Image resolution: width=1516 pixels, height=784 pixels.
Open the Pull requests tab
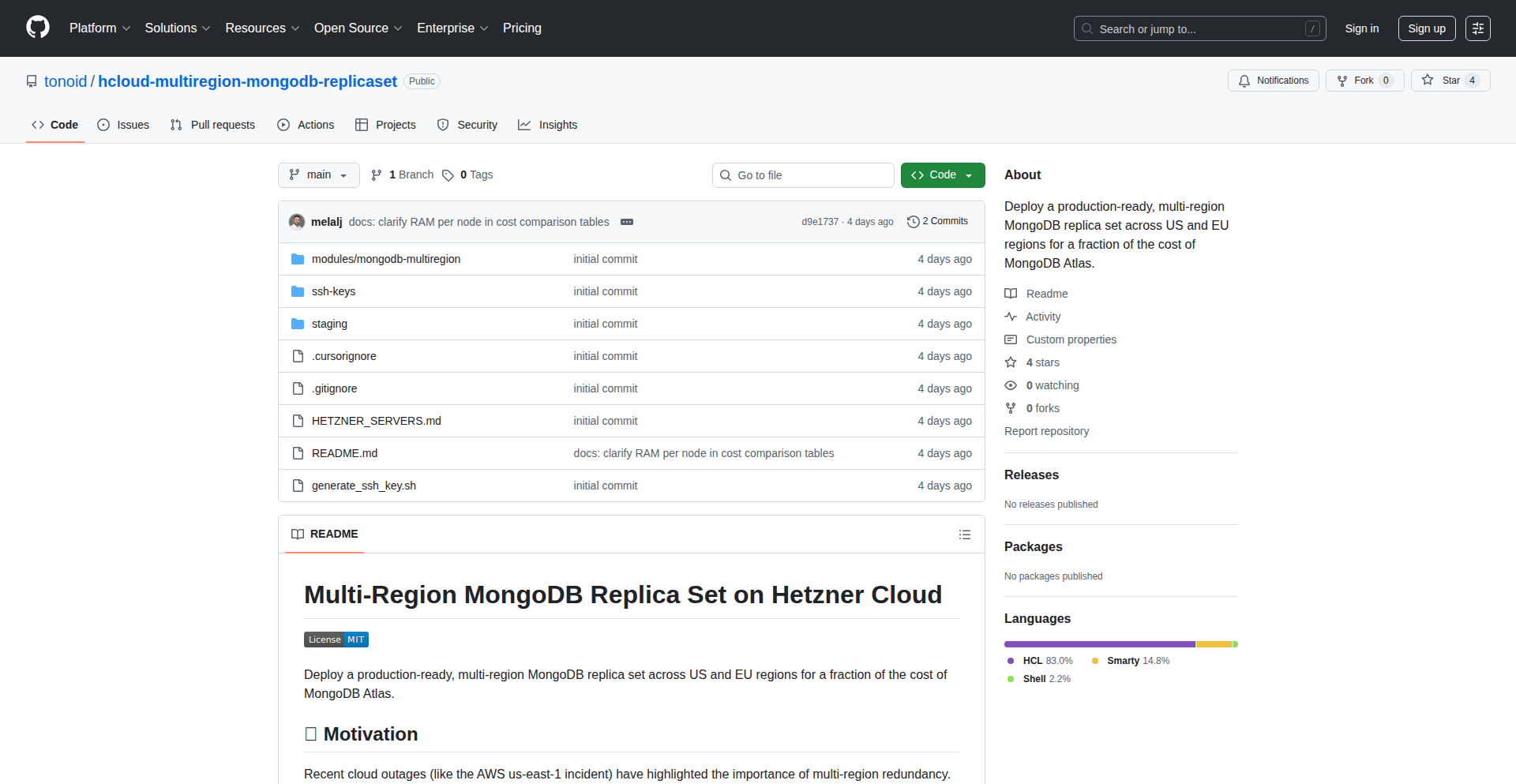[x=212, y=125]
